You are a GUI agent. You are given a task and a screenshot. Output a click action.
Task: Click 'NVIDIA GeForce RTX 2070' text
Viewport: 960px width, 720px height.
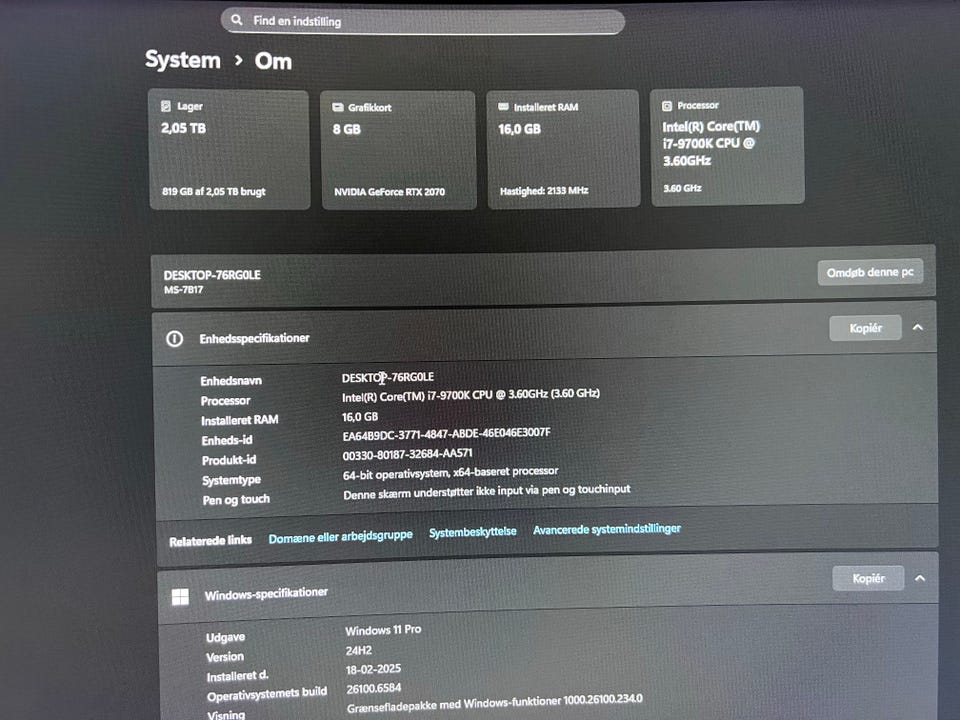[x=389, y=192]
